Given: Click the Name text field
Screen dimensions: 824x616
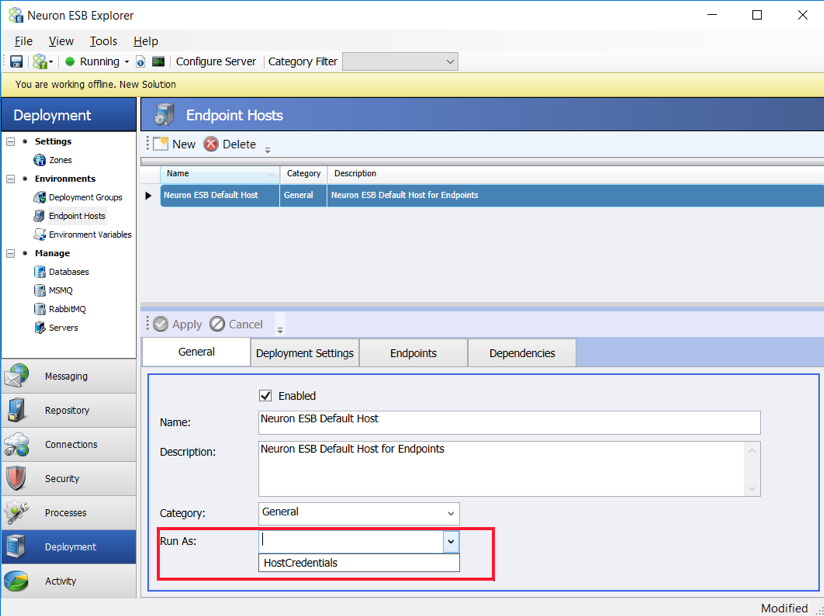Looking at the screenshot, I should click(x=509, y=423).
